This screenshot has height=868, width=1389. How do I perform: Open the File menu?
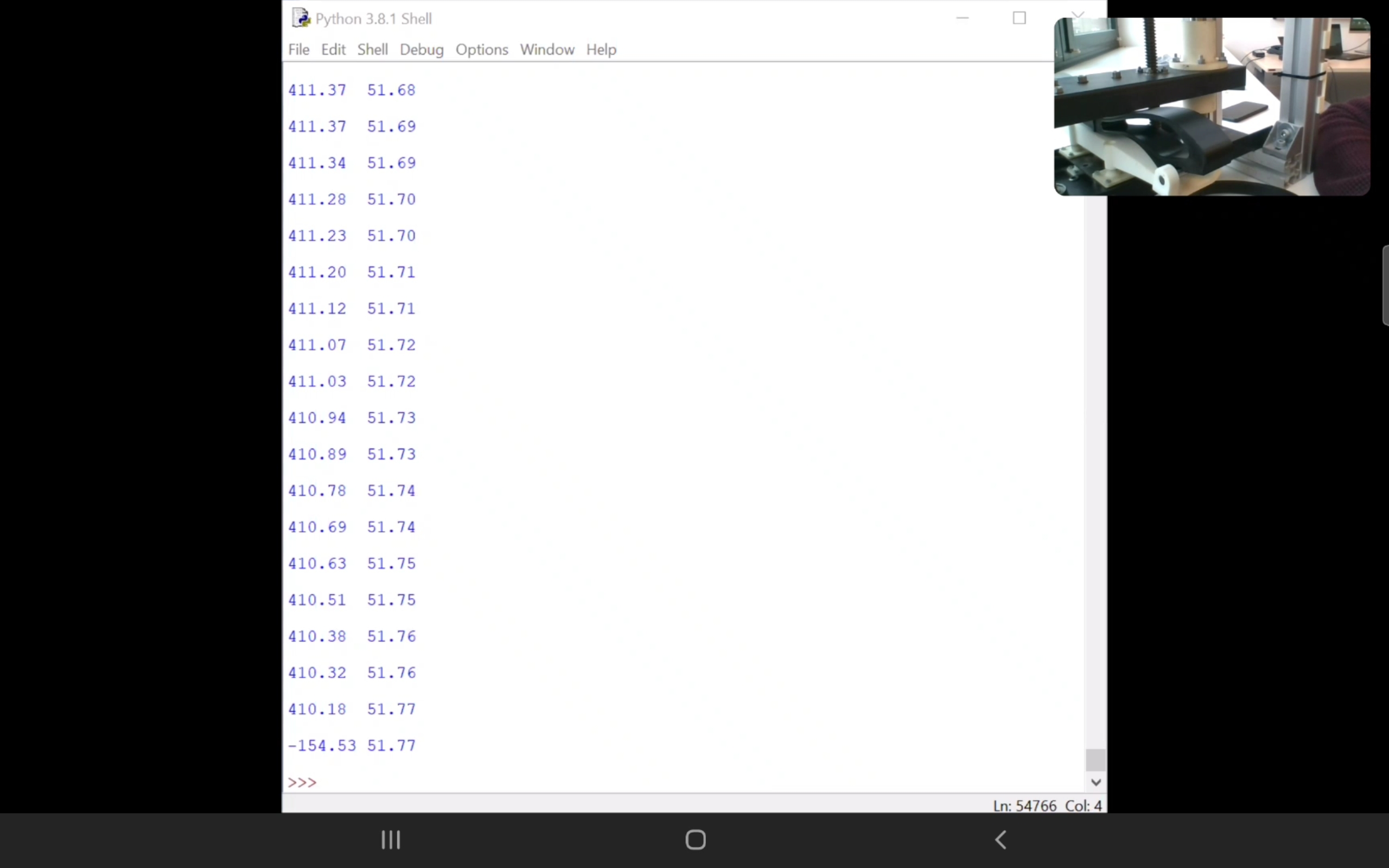pyautogui.click(x=298, y=50)
